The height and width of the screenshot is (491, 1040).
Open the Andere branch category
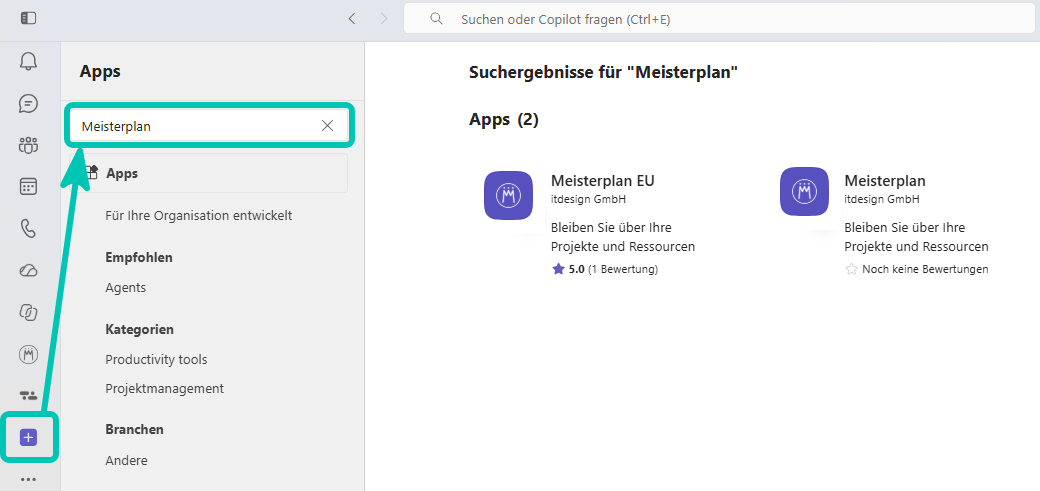127,460
